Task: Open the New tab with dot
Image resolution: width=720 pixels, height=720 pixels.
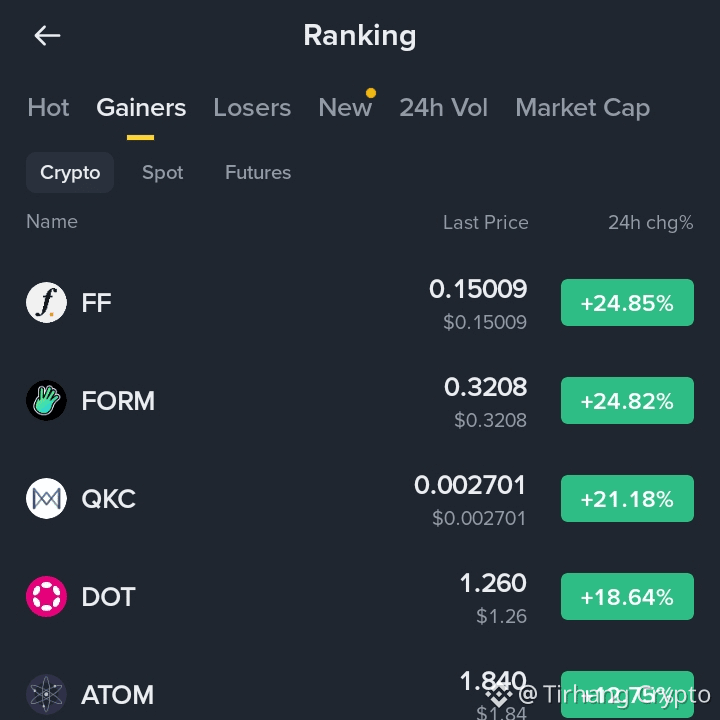Action: coord(345,108)
